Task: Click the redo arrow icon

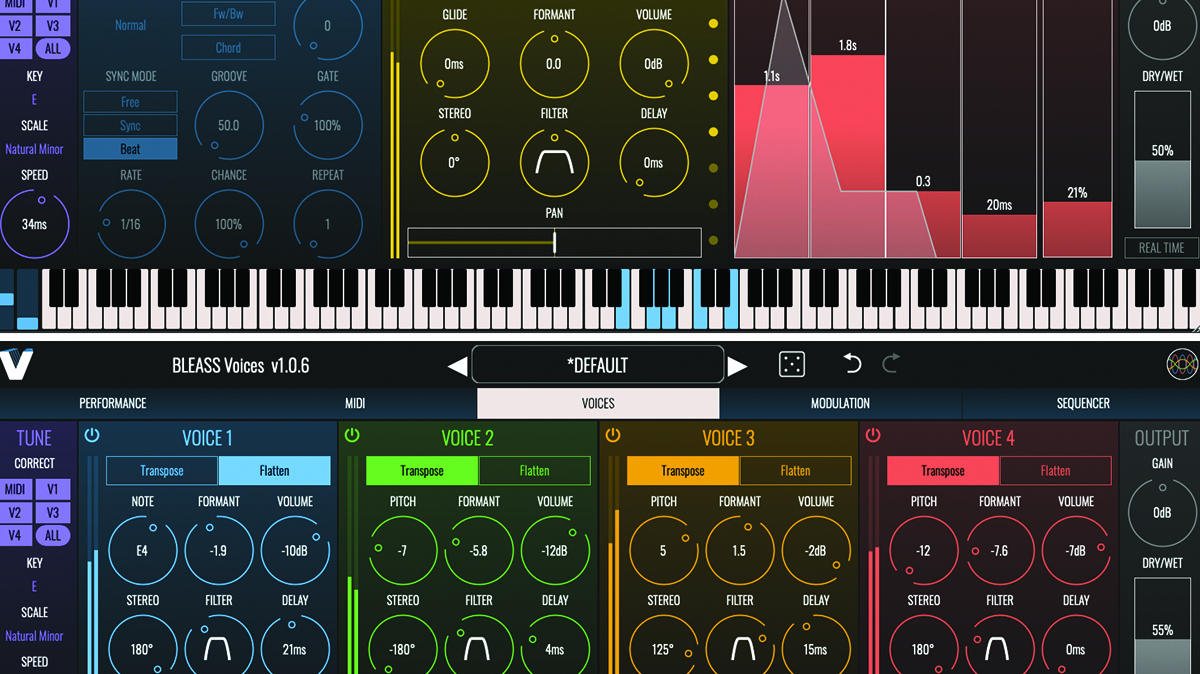Action: pyautogui.click(x=890, y=363)
